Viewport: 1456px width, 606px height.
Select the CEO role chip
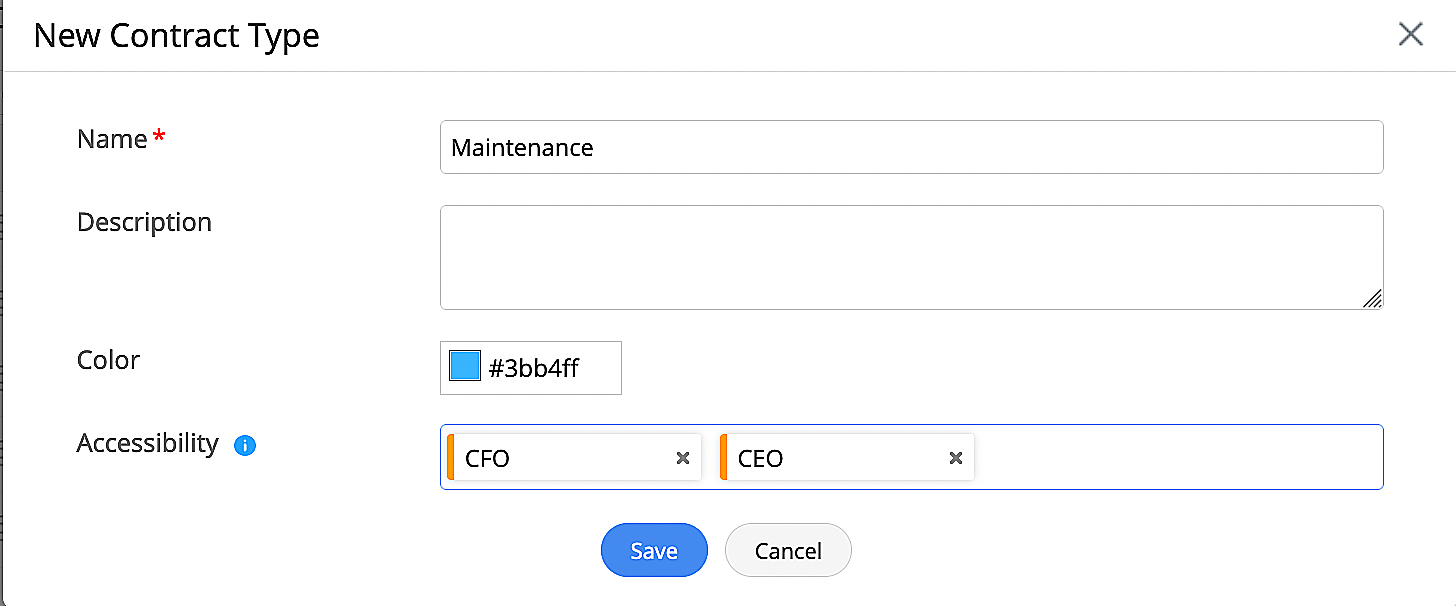click(832, 458)
